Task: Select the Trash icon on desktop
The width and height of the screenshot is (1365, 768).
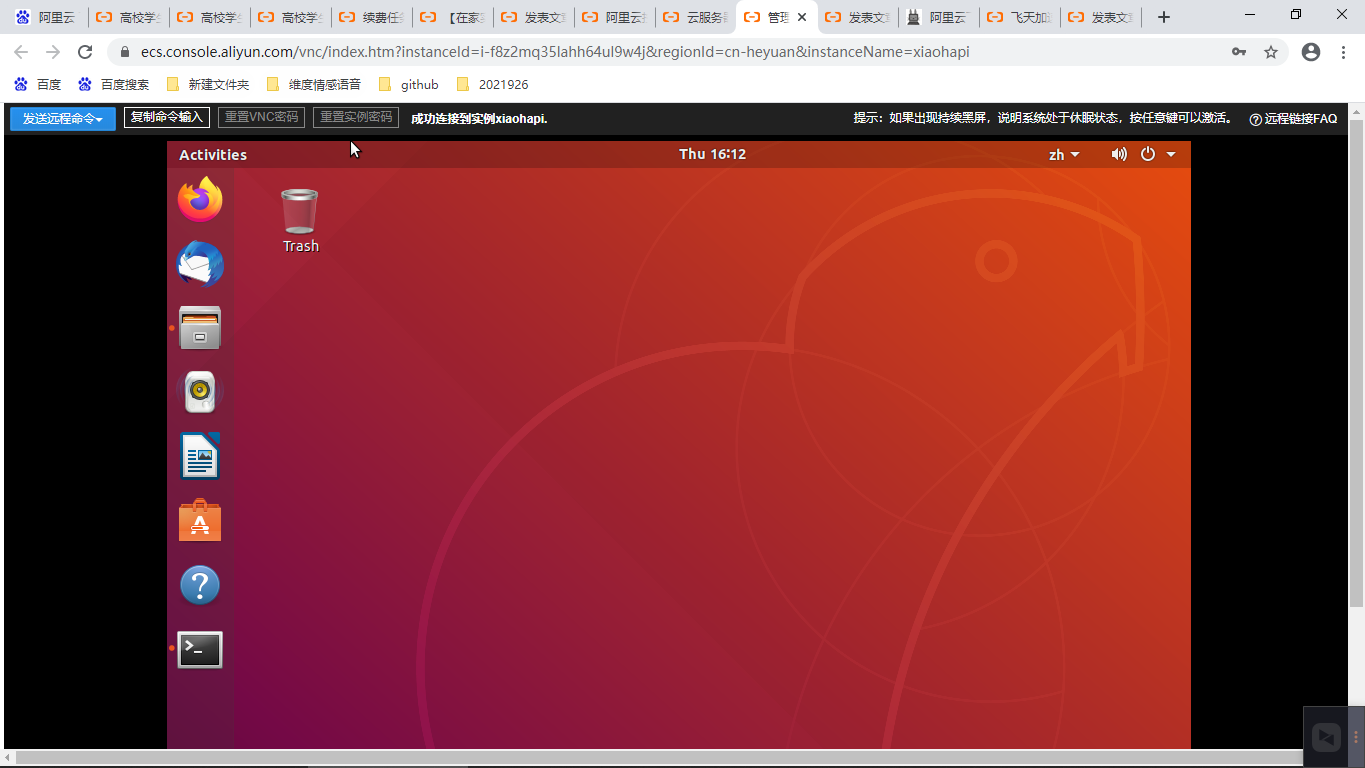Action: [300, 221]
